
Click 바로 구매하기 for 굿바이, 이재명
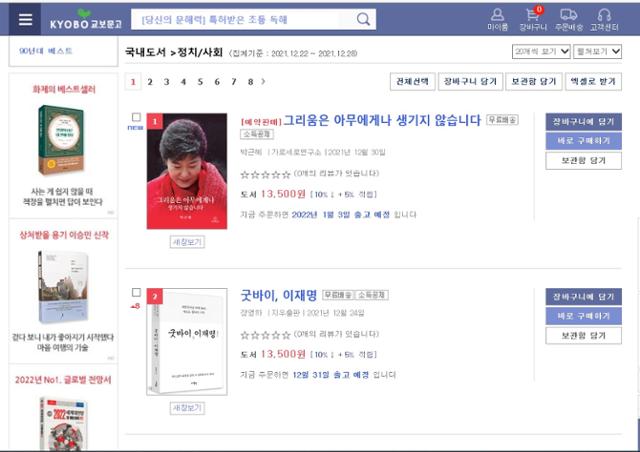[584, 316]
